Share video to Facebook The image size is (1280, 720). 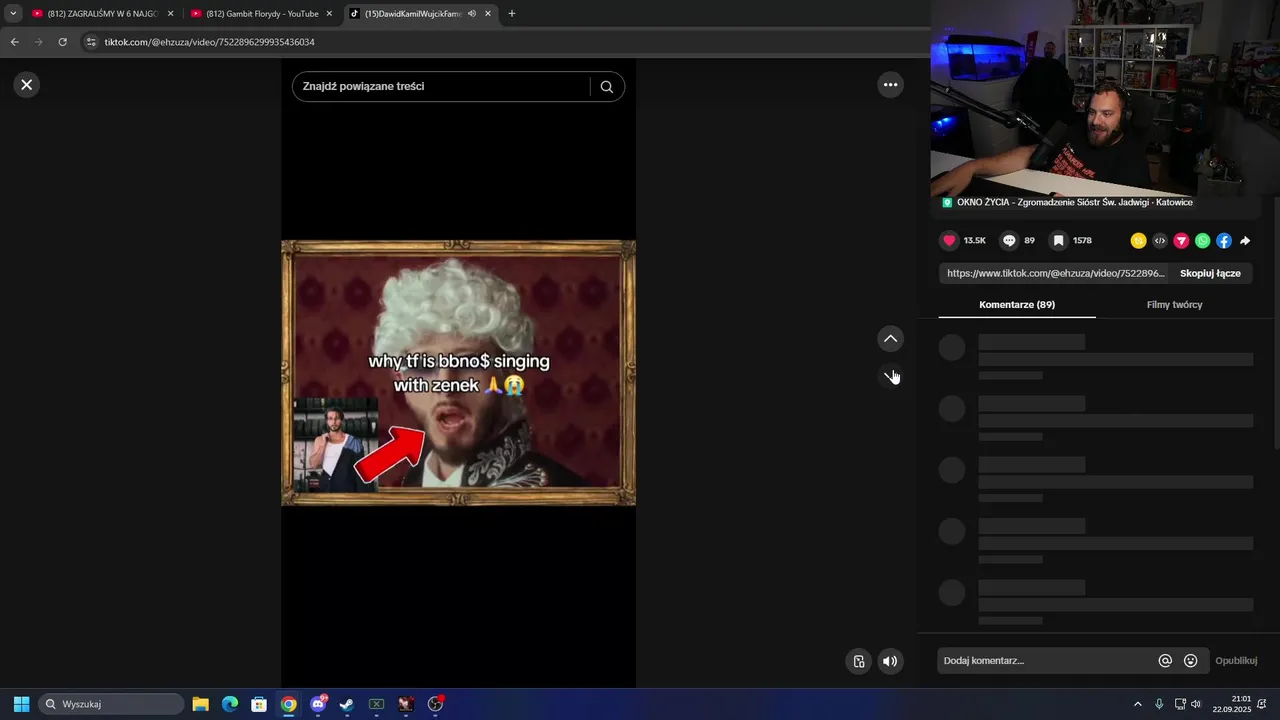click(1224, 241)
